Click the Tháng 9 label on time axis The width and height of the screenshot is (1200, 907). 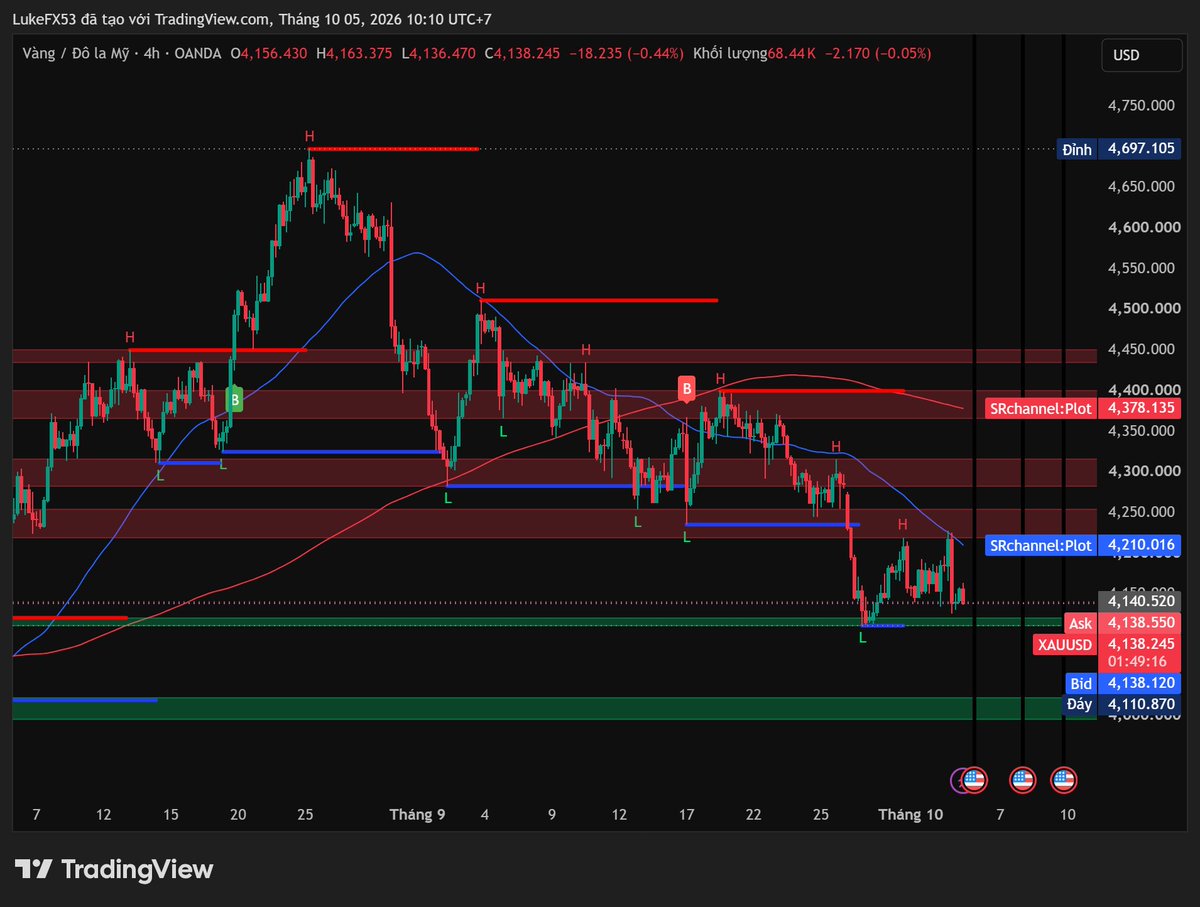[417, 815]
